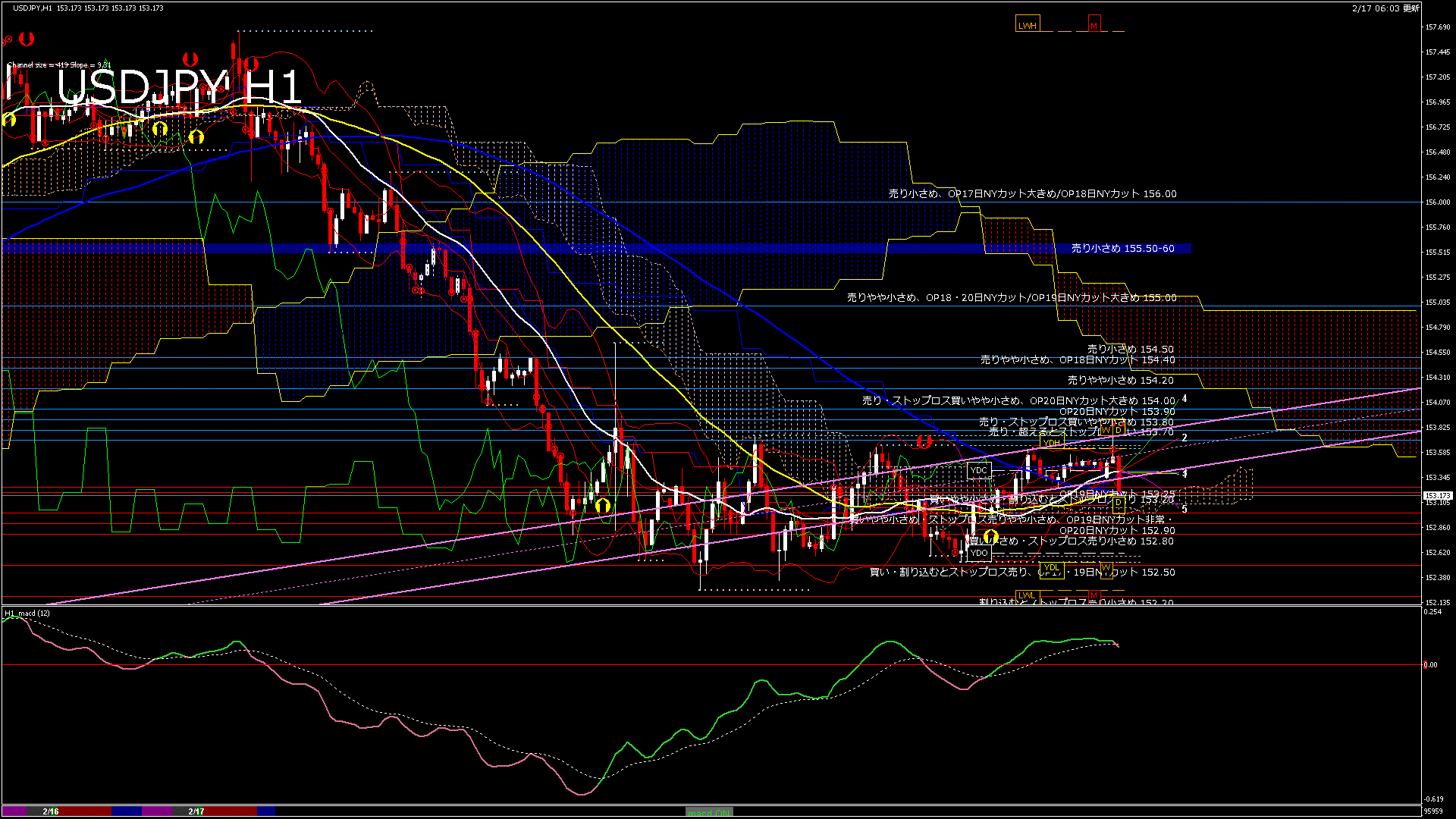The image size is (1456, 819).
Task: Click the 156.00 NYカット order level label
Action: [x=1032, y=194]
